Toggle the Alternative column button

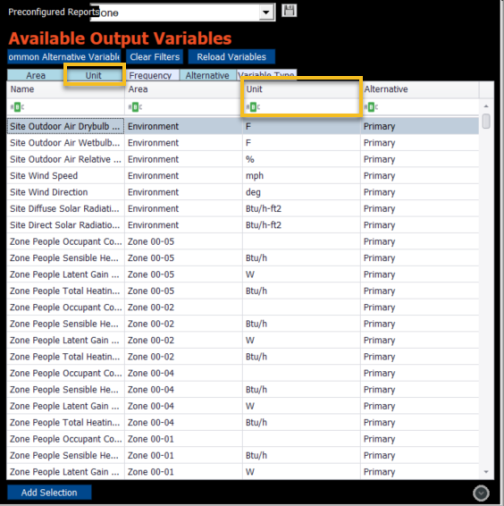[x=208, y=75]
